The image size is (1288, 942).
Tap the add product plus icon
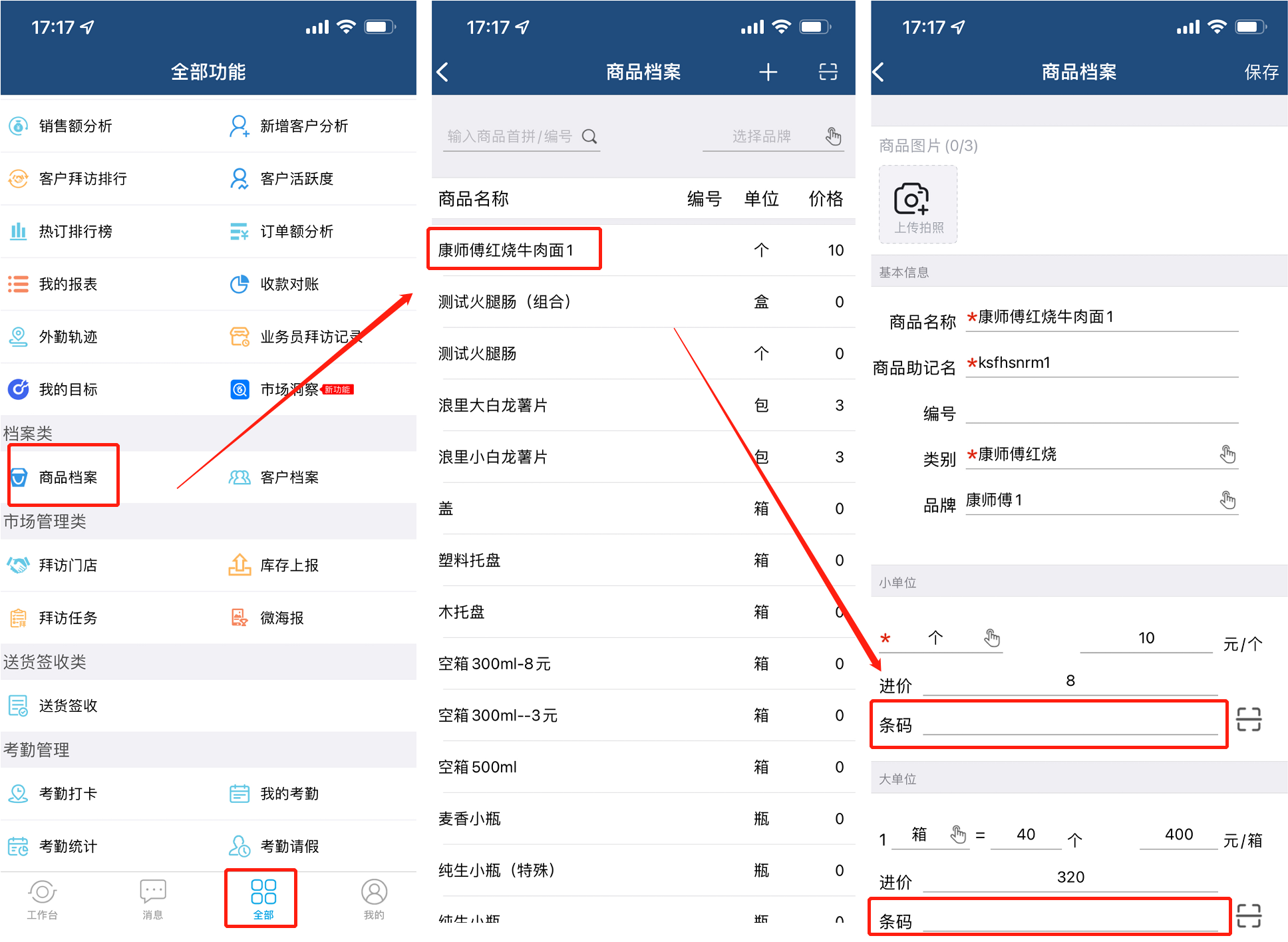tap(768, 72)
